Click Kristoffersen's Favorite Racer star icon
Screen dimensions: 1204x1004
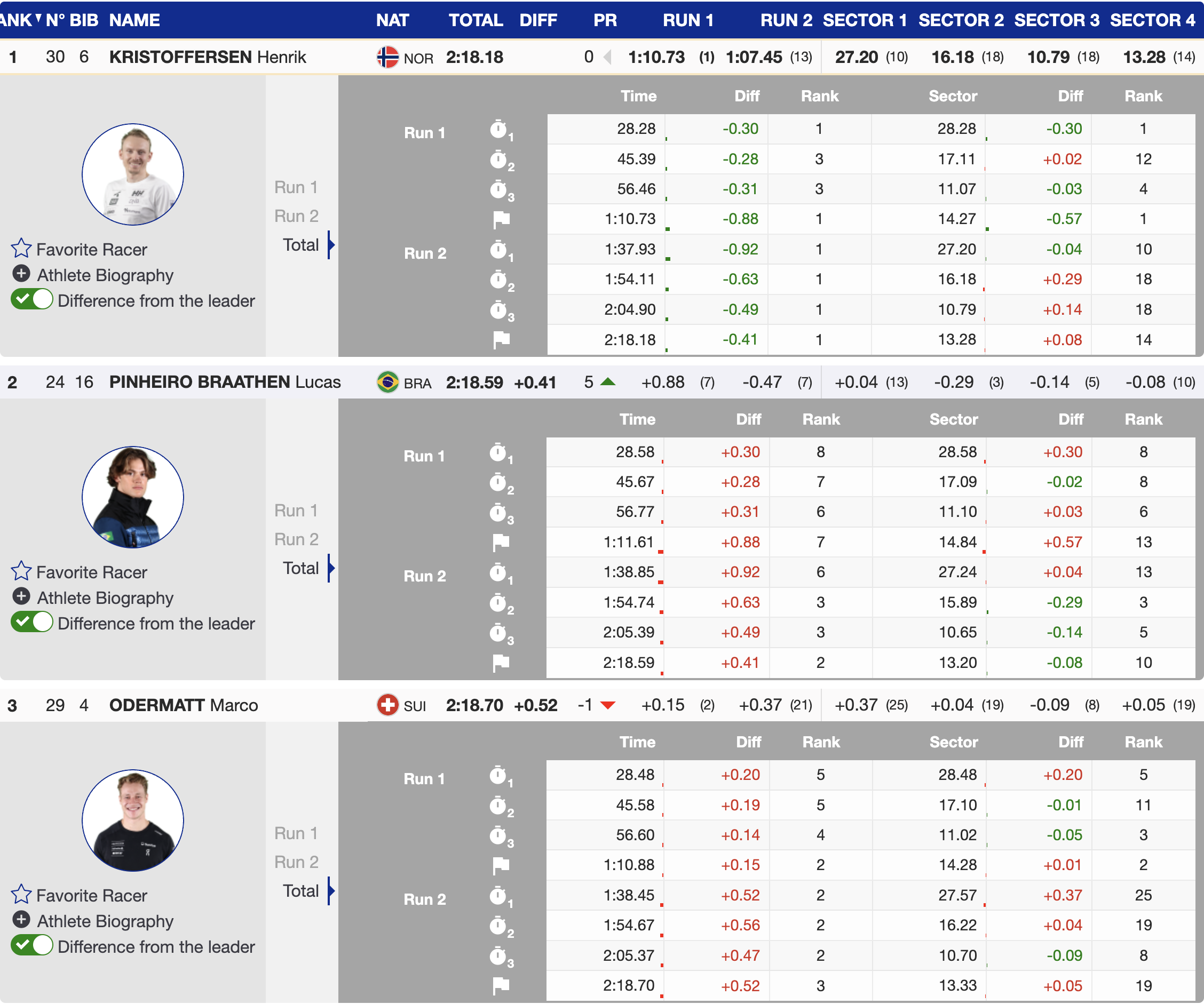[21, 248]
